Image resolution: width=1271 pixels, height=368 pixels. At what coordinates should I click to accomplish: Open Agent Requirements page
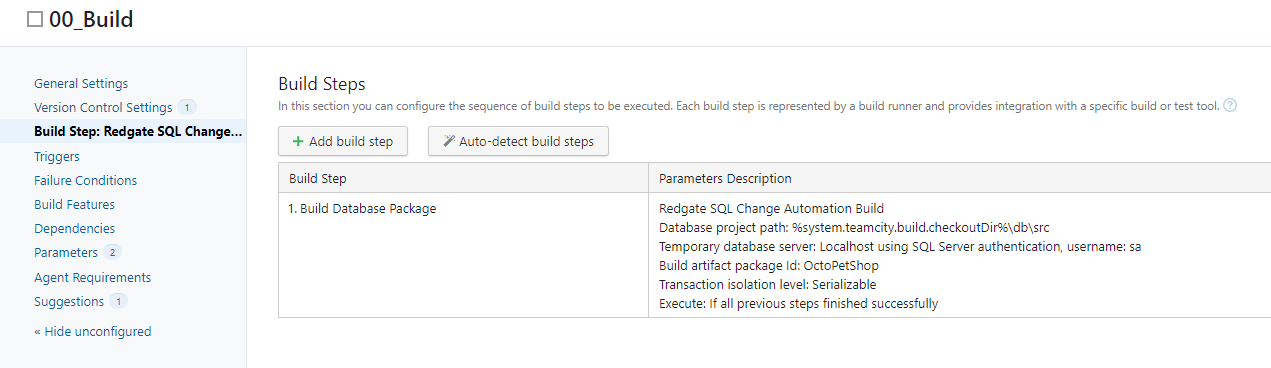click(x=93, y=278)
